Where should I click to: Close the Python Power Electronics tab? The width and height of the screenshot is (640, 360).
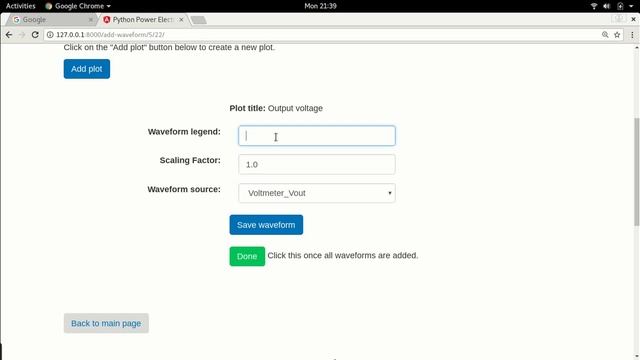coord(181,20)
